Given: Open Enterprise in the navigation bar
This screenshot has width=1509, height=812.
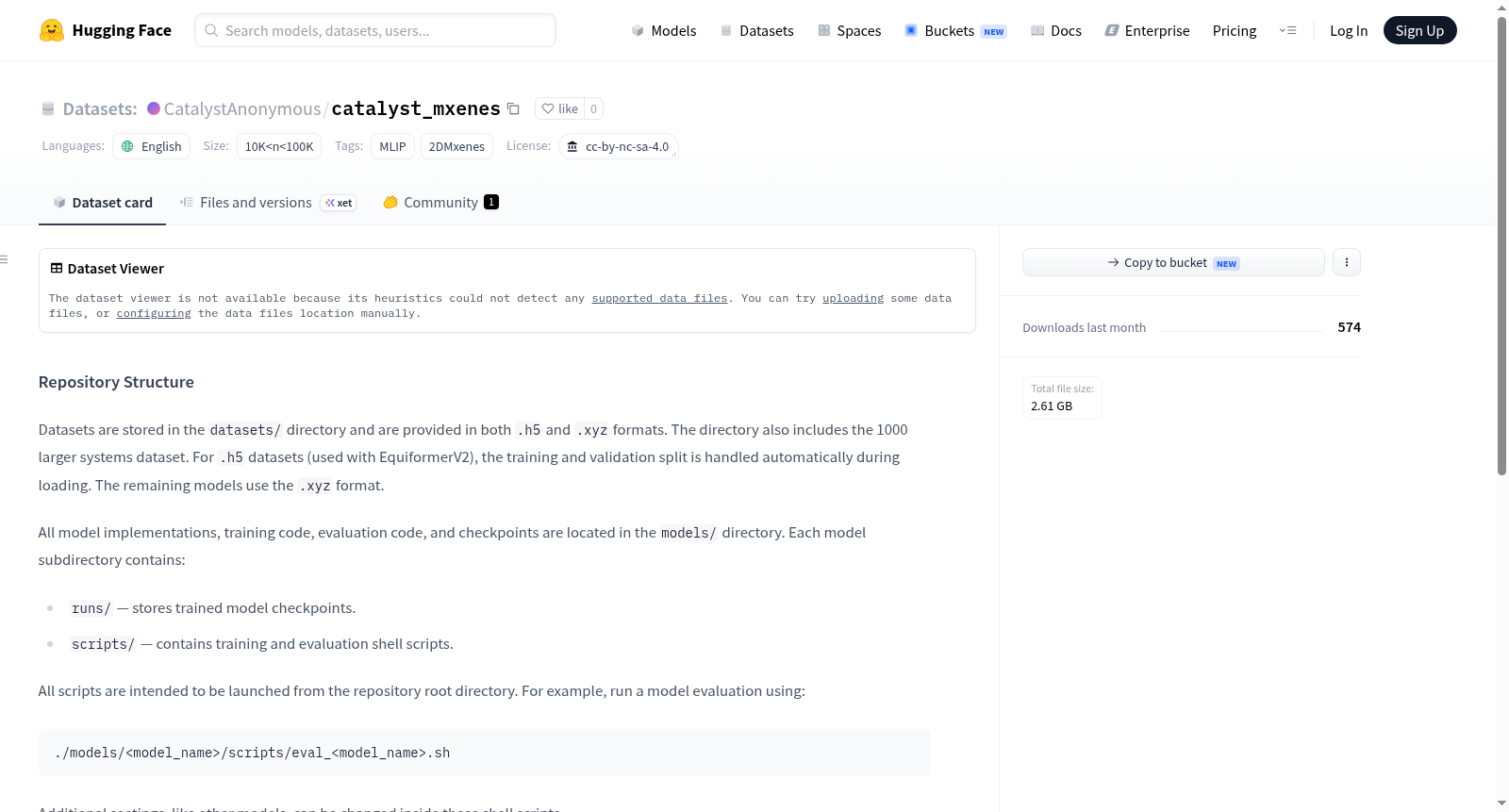Looking at the screenshot, I should tap(1147, 31).
